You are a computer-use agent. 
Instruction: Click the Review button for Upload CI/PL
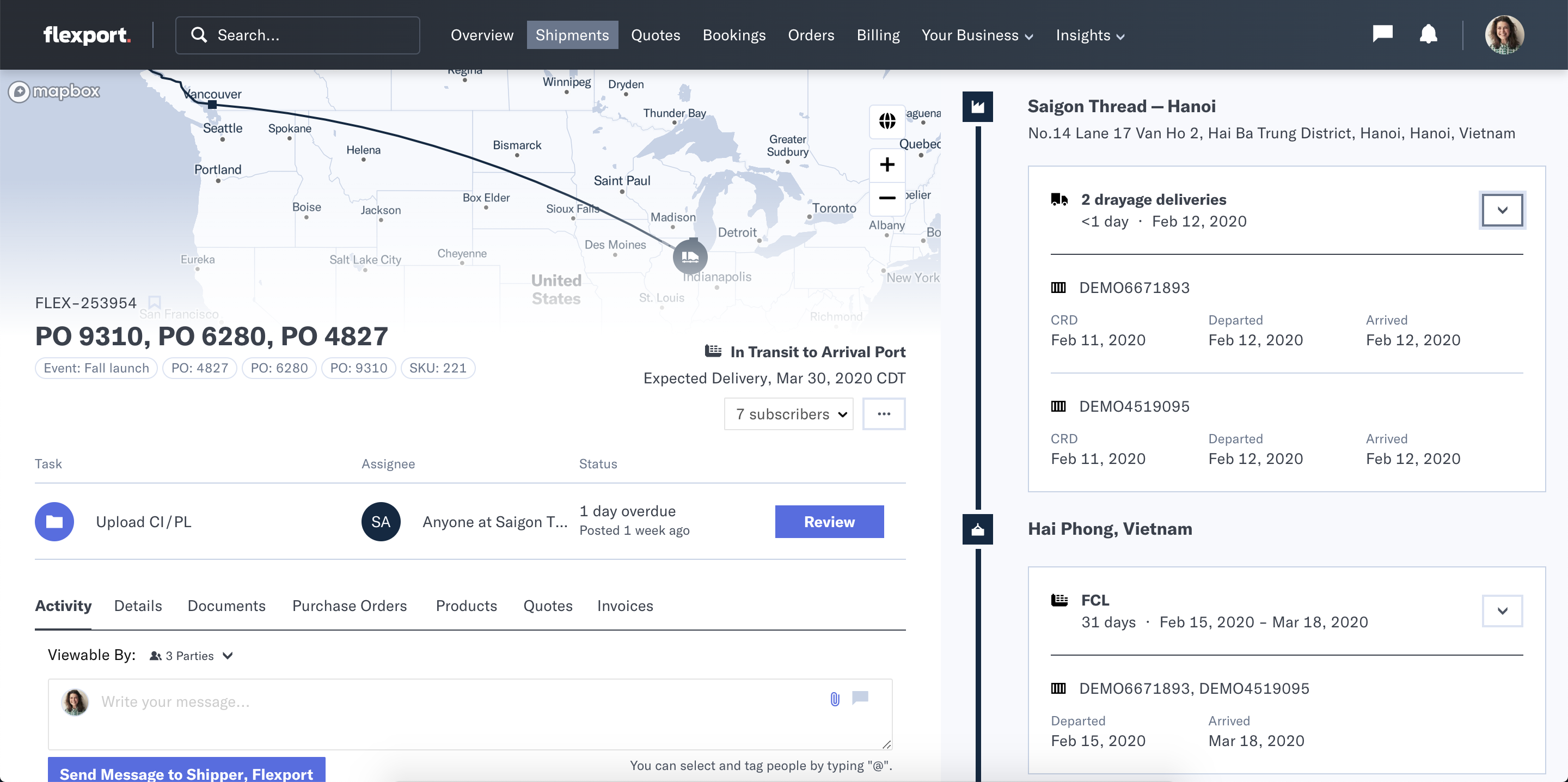coord(829,522)
